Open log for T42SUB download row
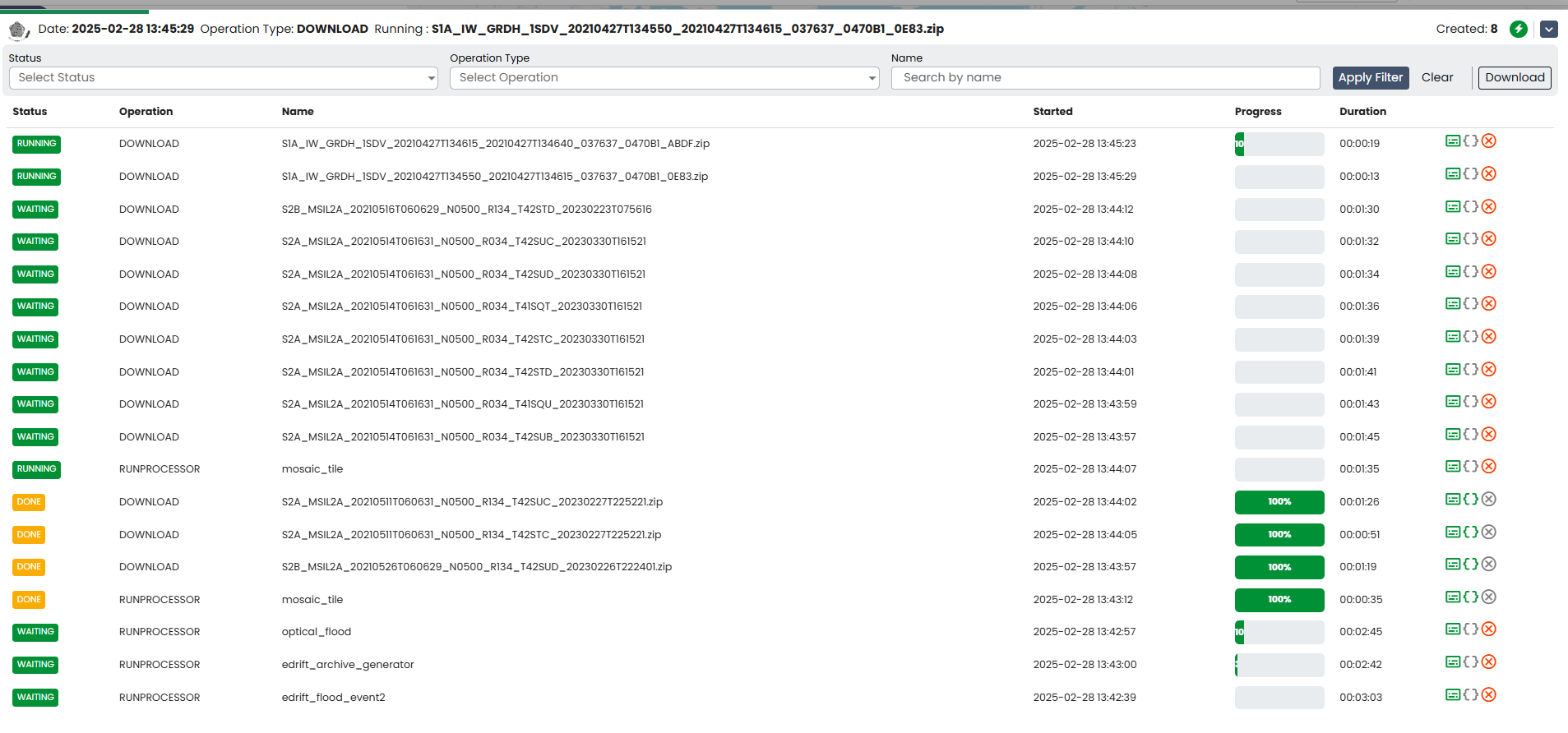Viewport: 1568px width, 733px height. (1453, 435)
